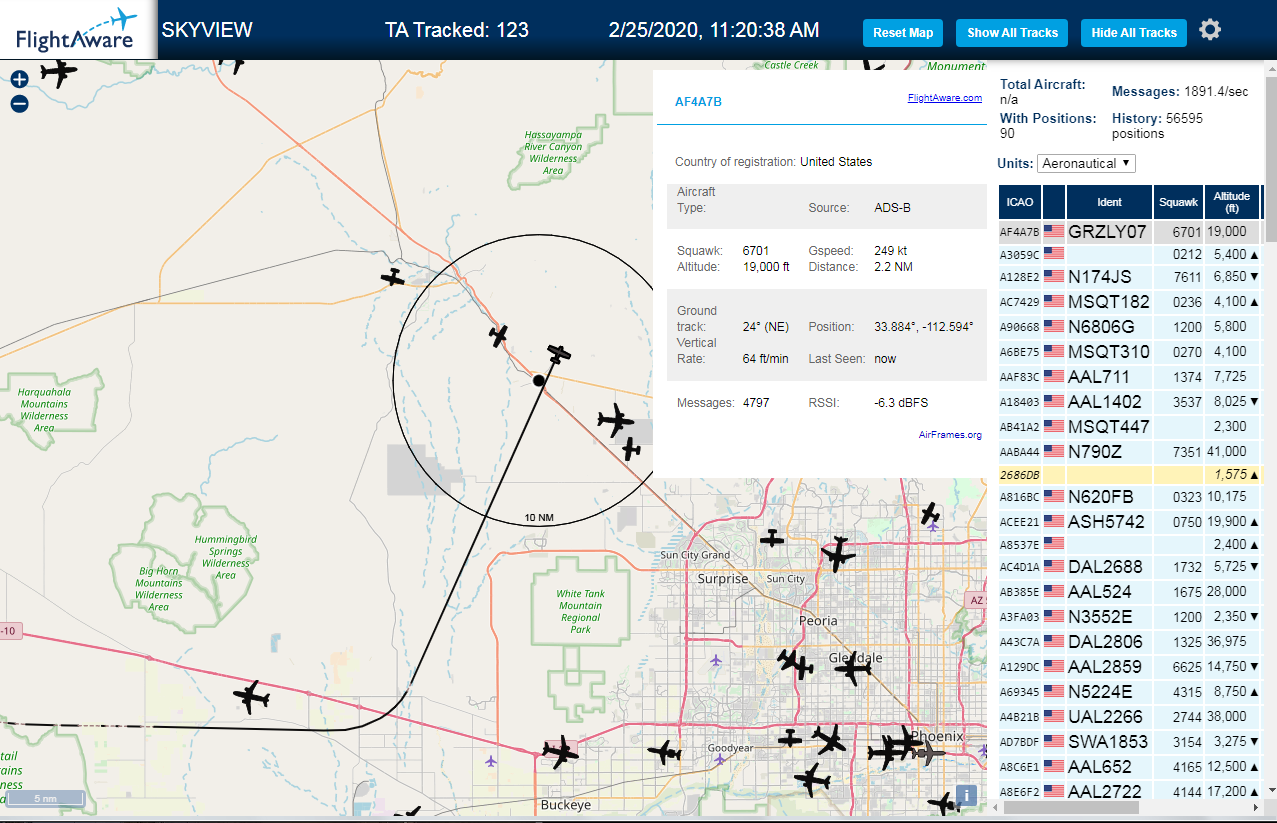Select N5224E row

coord(1130,691)
